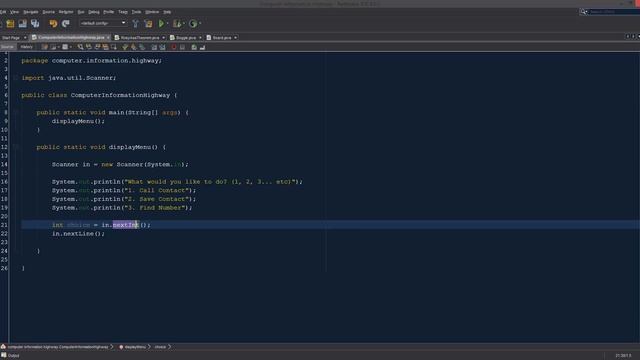Click the Find Selection magnifier icon

click(x=80, y=47)
